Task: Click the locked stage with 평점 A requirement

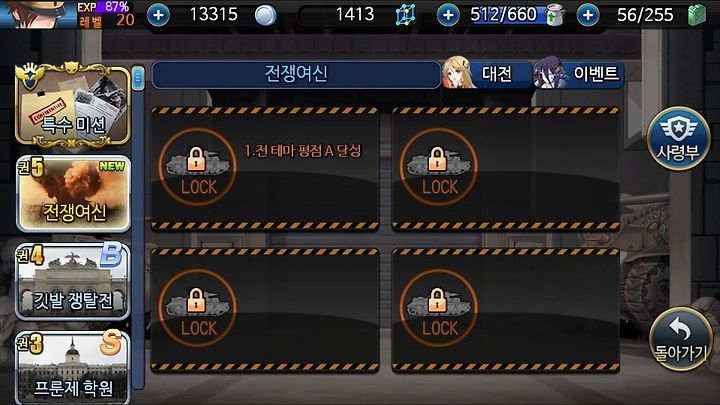Action: click(x=265, y=169)
